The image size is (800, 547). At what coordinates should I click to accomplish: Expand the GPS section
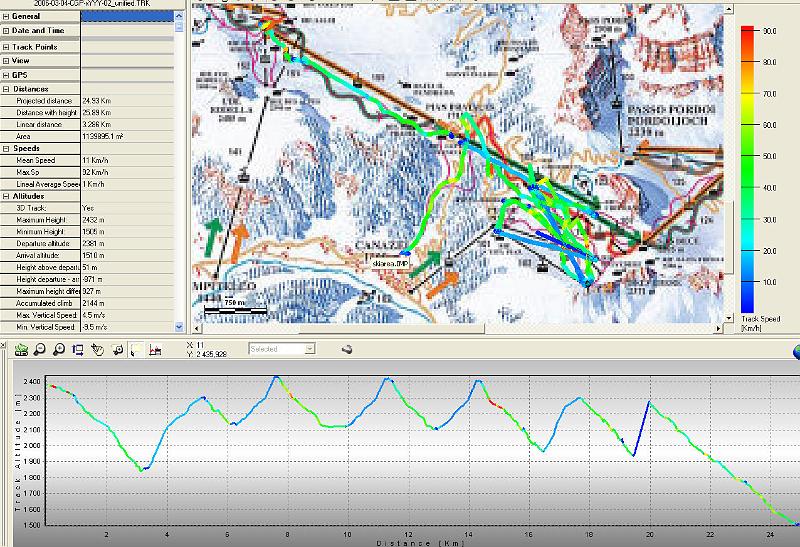pyautogui.click(x=6, y=75)
